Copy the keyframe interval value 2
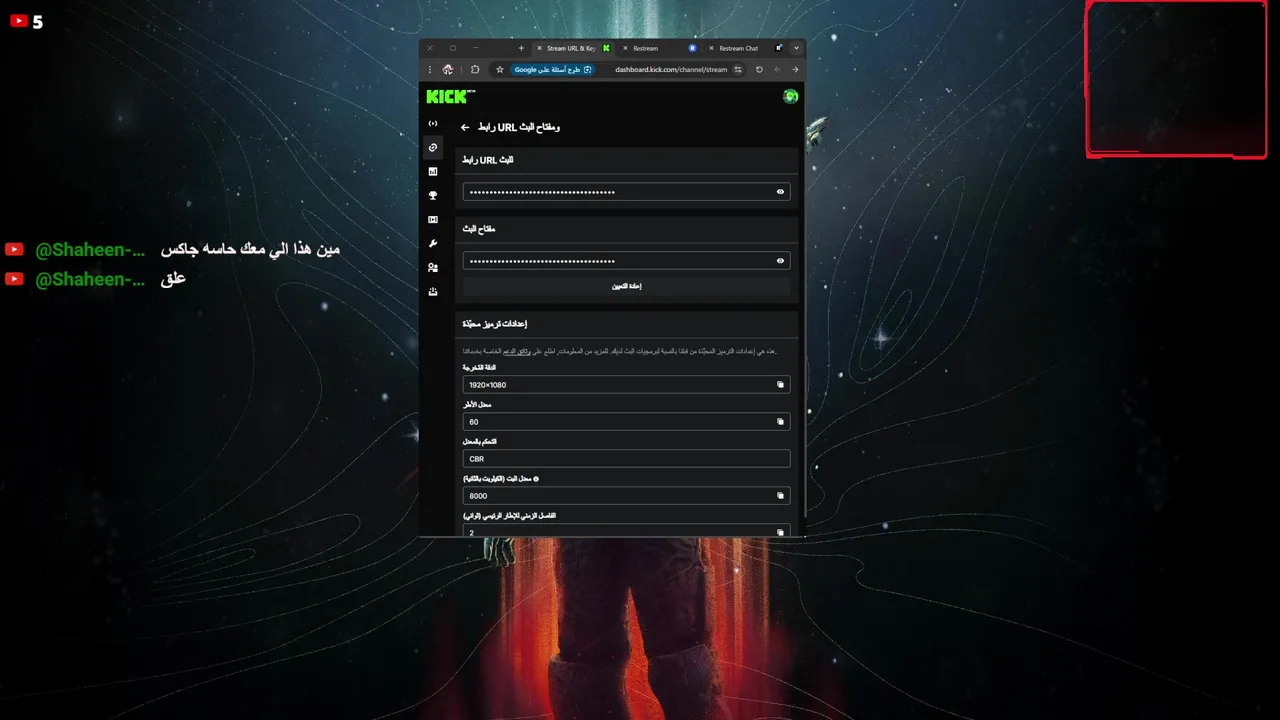 (x=780, y=532)
